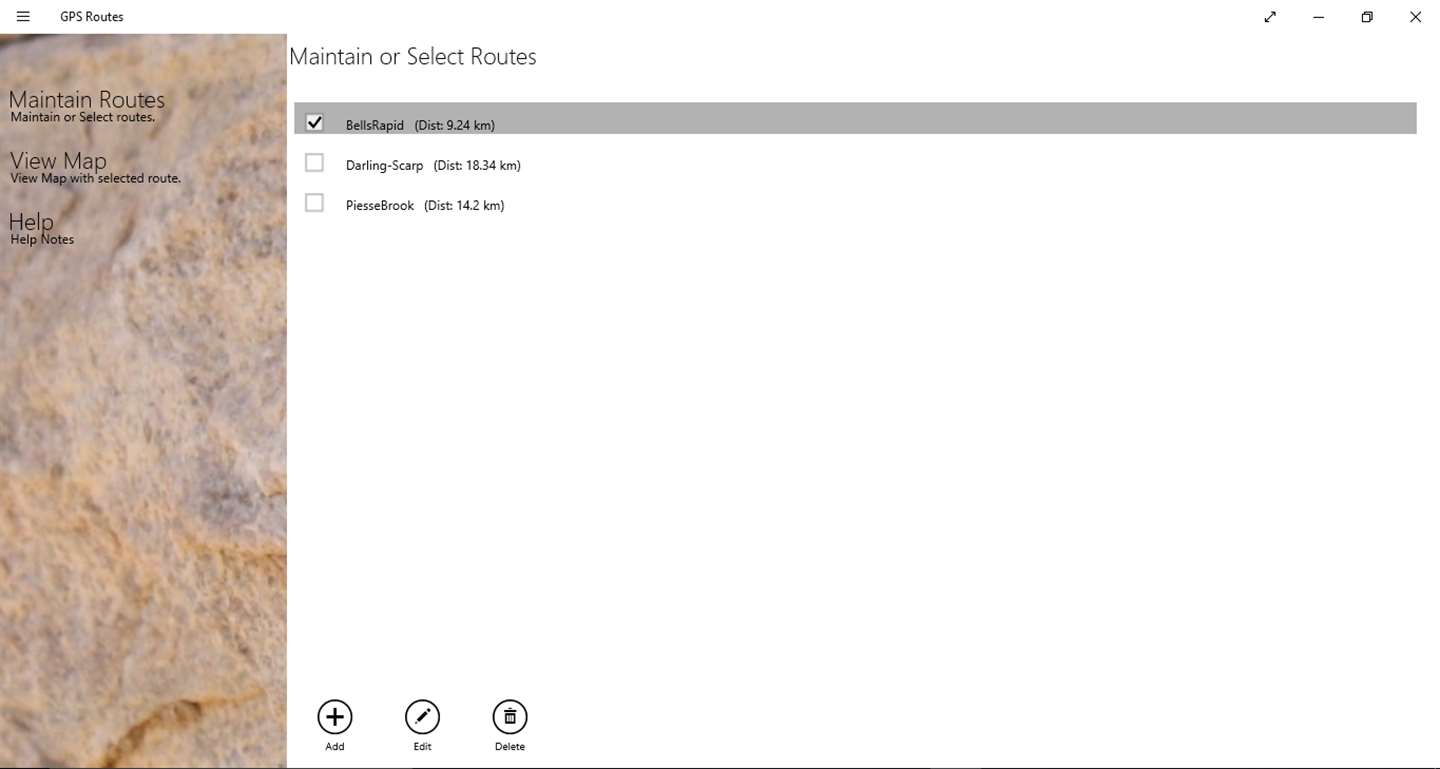Click the Help Notes subtitle
This screenshot has height=769, width=1440.
coord(42,239)
